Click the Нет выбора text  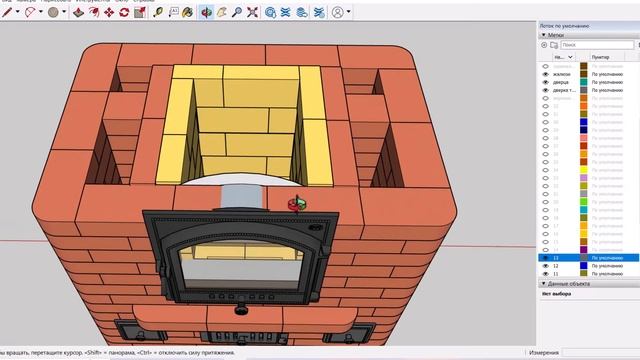point(556,294)
